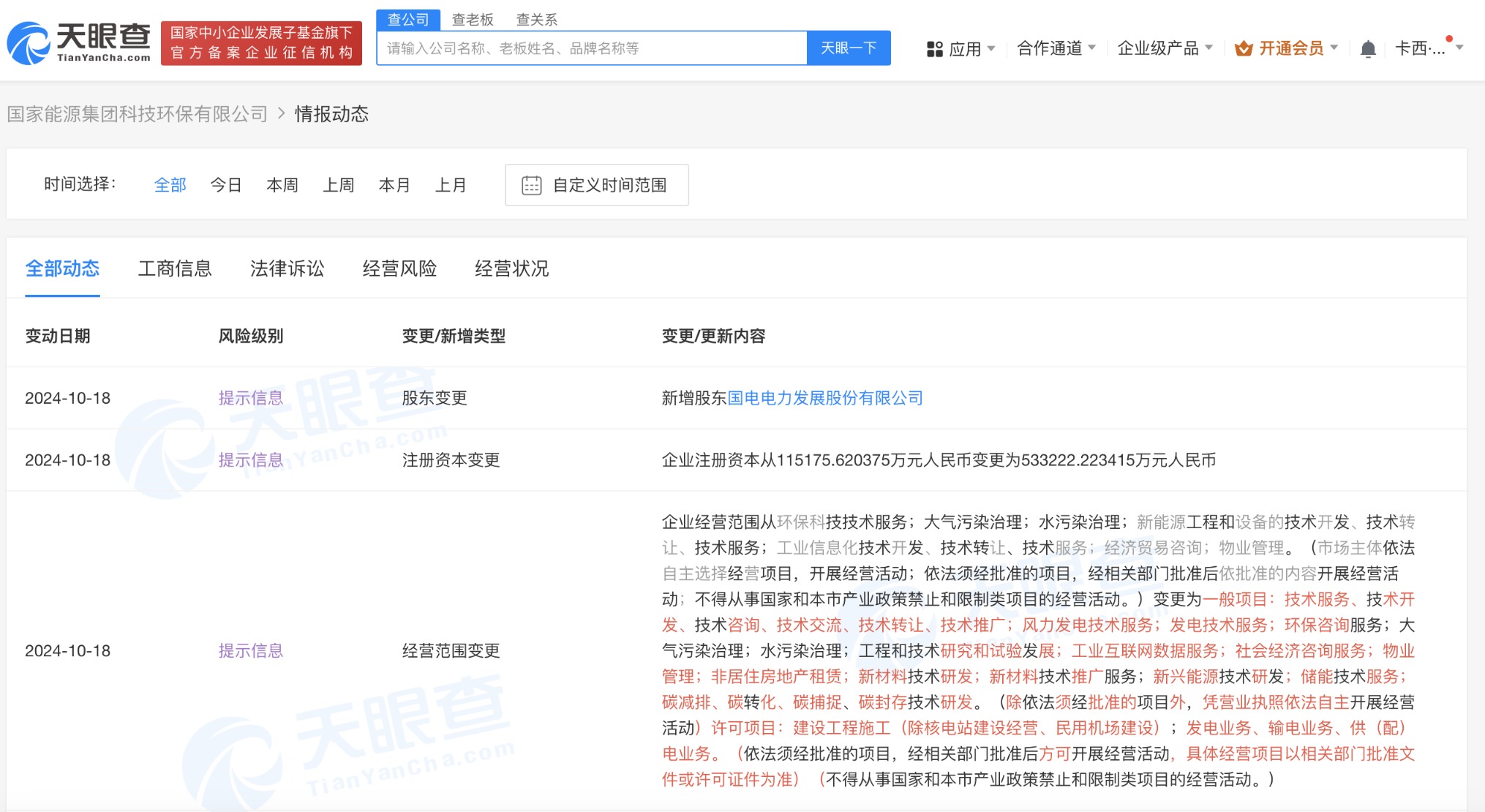Click the calendar icon for custom time range
Image resolution: width=1485 pixels, height=812 pixels.
tap(532, 186)
